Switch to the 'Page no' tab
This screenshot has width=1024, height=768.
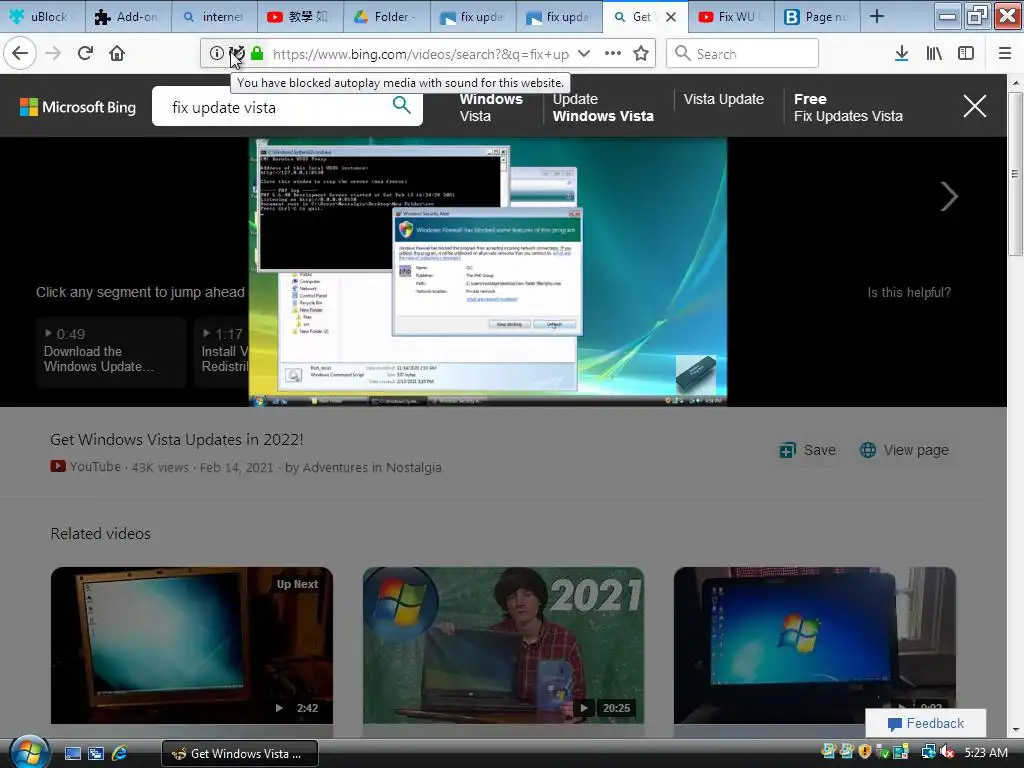click(818, 17)
